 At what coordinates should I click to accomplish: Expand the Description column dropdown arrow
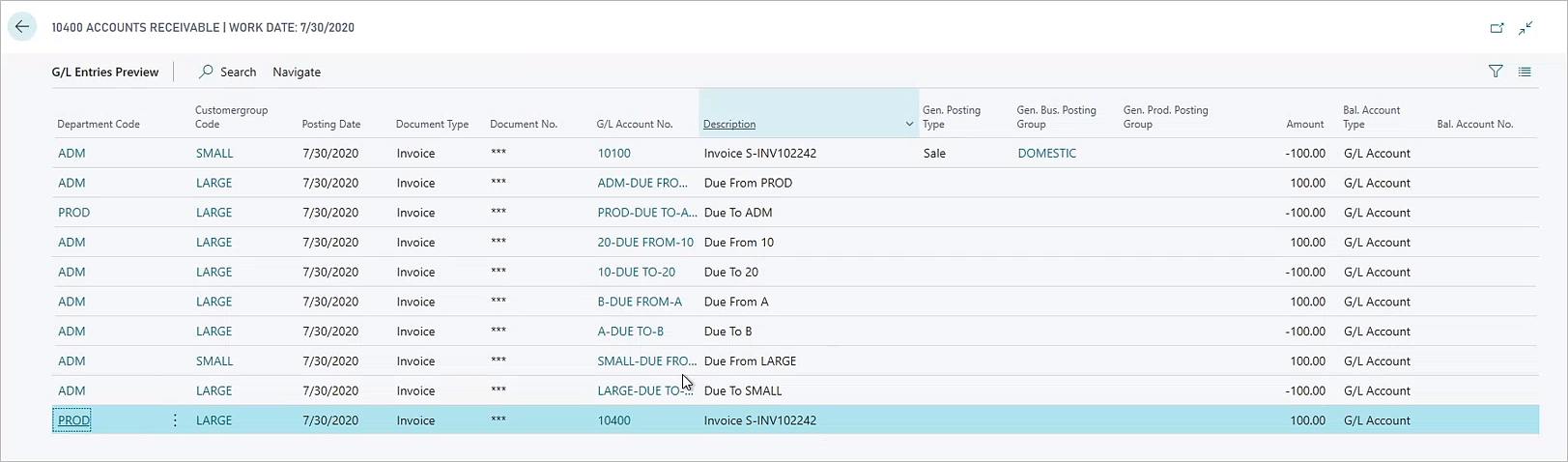tap(908, 125)
